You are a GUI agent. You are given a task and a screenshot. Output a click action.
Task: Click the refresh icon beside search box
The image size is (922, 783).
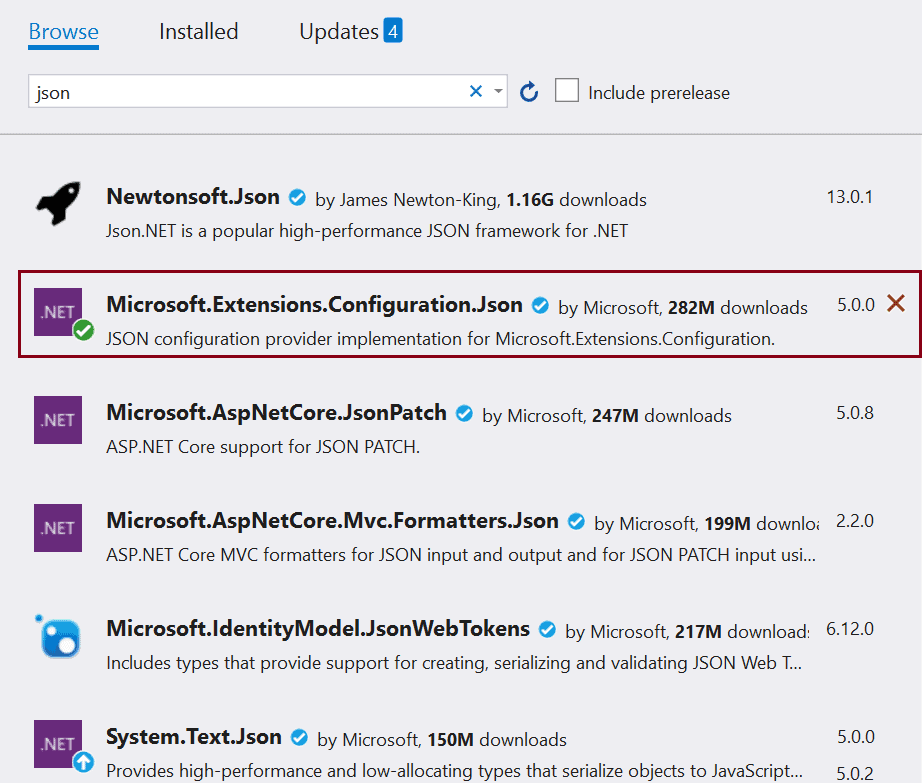click(529, 93)
